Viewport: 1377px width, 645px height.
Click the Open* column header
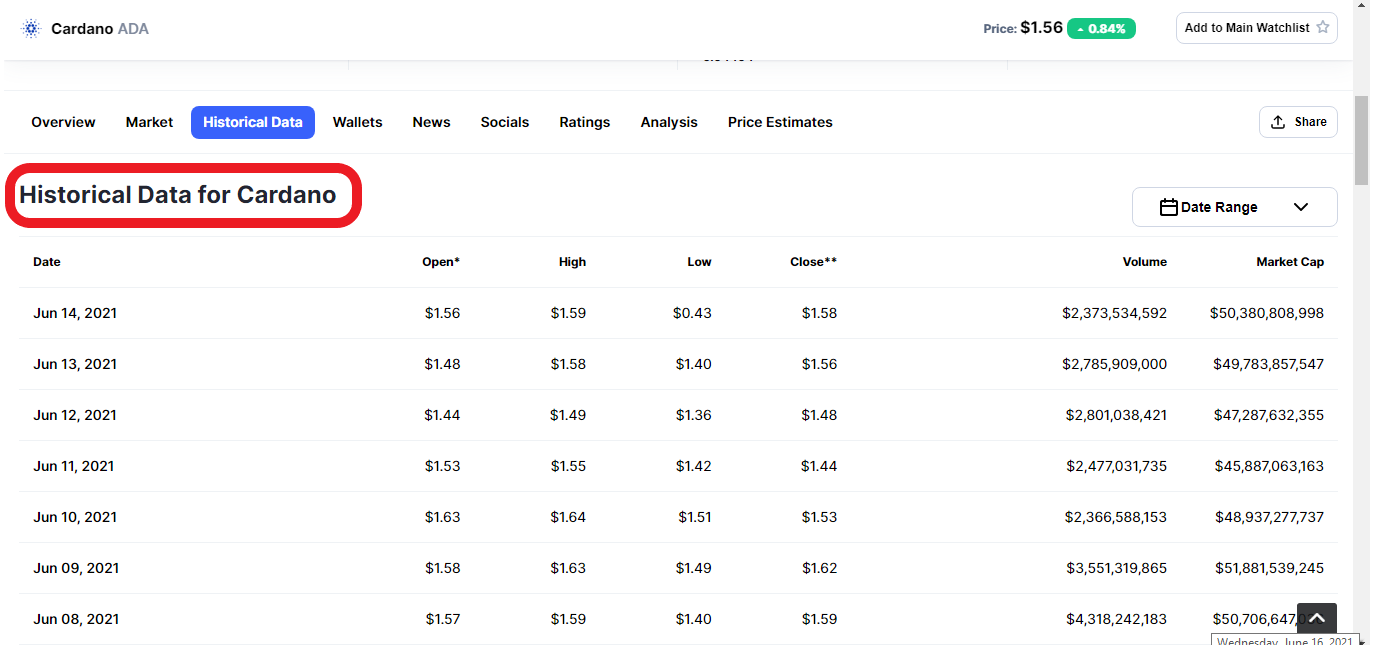click(x=441, y=262)
